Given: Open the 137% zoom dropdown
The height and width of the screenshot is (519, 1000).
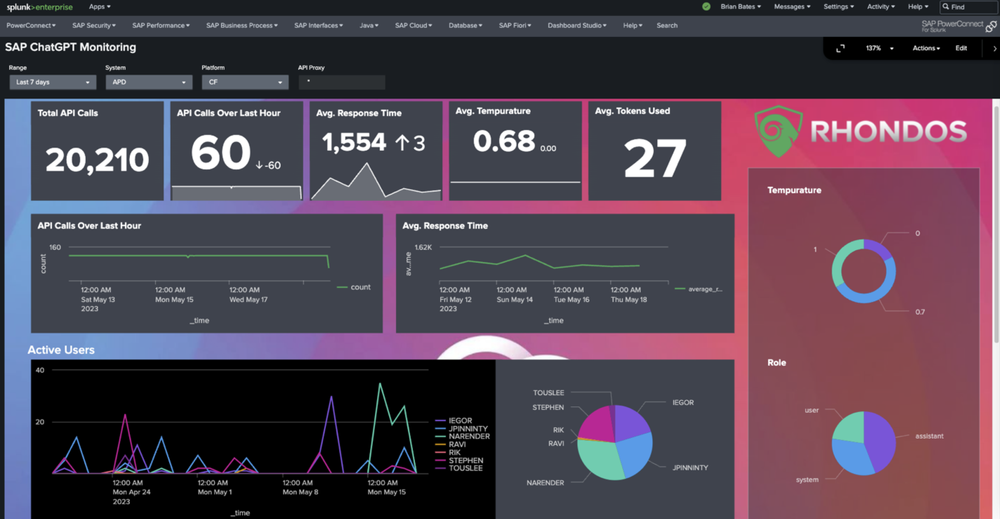Looking at the screenshot, I should [x=879, y=48].
